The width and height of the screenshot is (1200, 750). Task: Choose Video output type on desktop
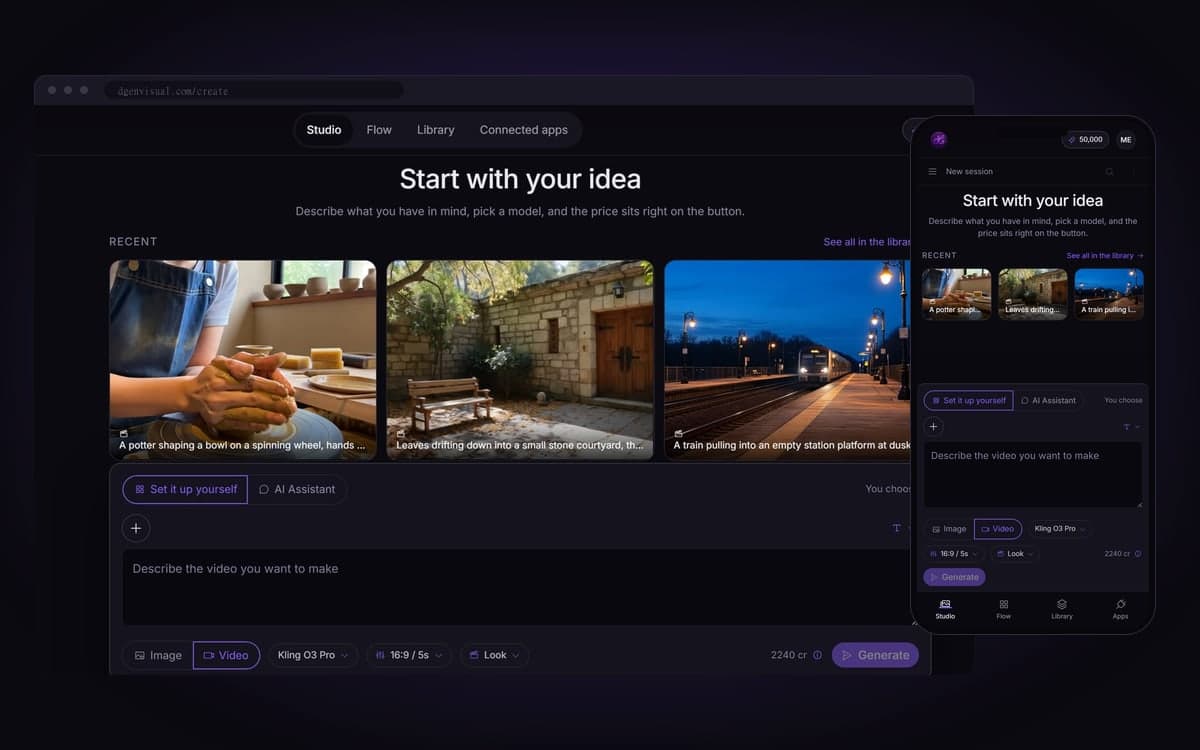[x=226, y=655]
